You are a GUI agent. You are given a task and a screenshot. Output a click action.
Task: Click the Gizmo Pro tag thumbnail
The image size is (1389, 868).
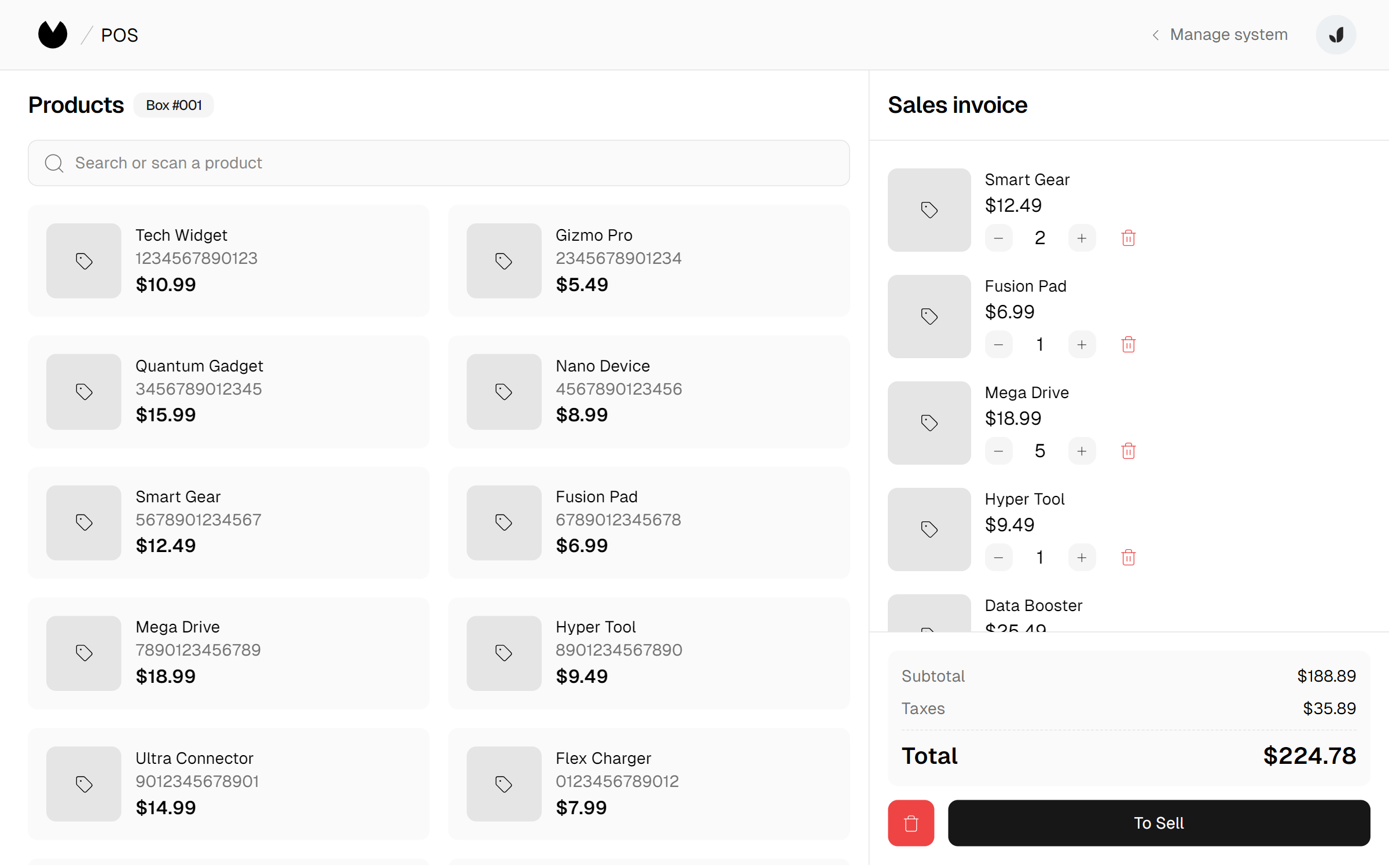[x=504, y=261]
